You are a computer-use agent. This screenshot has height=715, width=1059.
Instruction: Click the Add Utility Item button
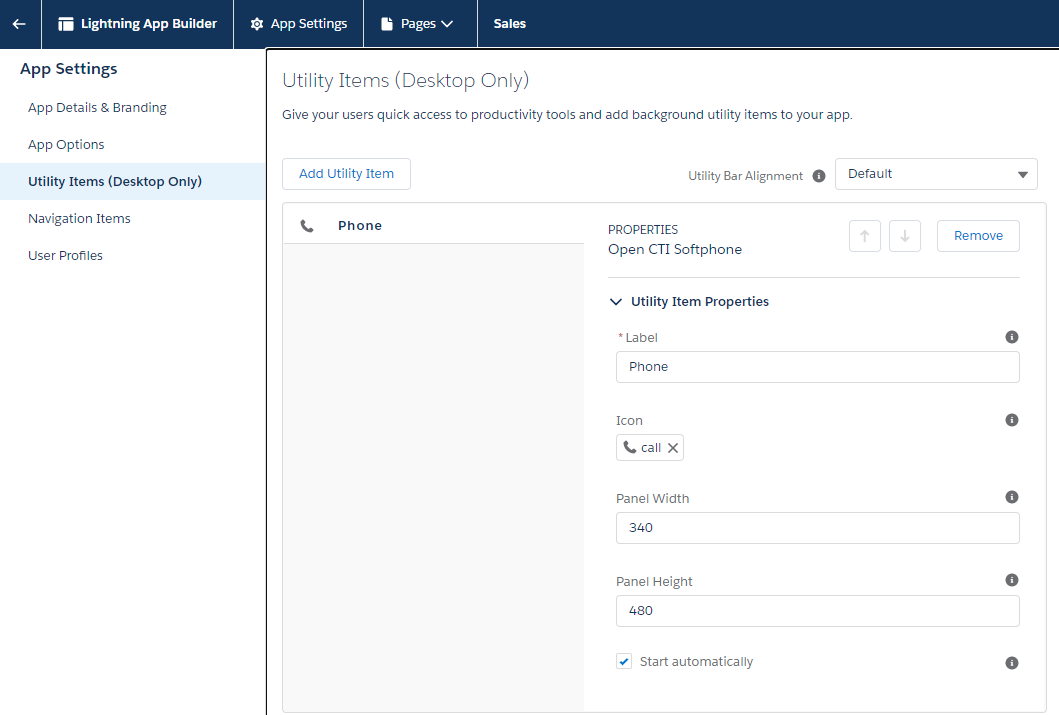(x=346, y=174)
